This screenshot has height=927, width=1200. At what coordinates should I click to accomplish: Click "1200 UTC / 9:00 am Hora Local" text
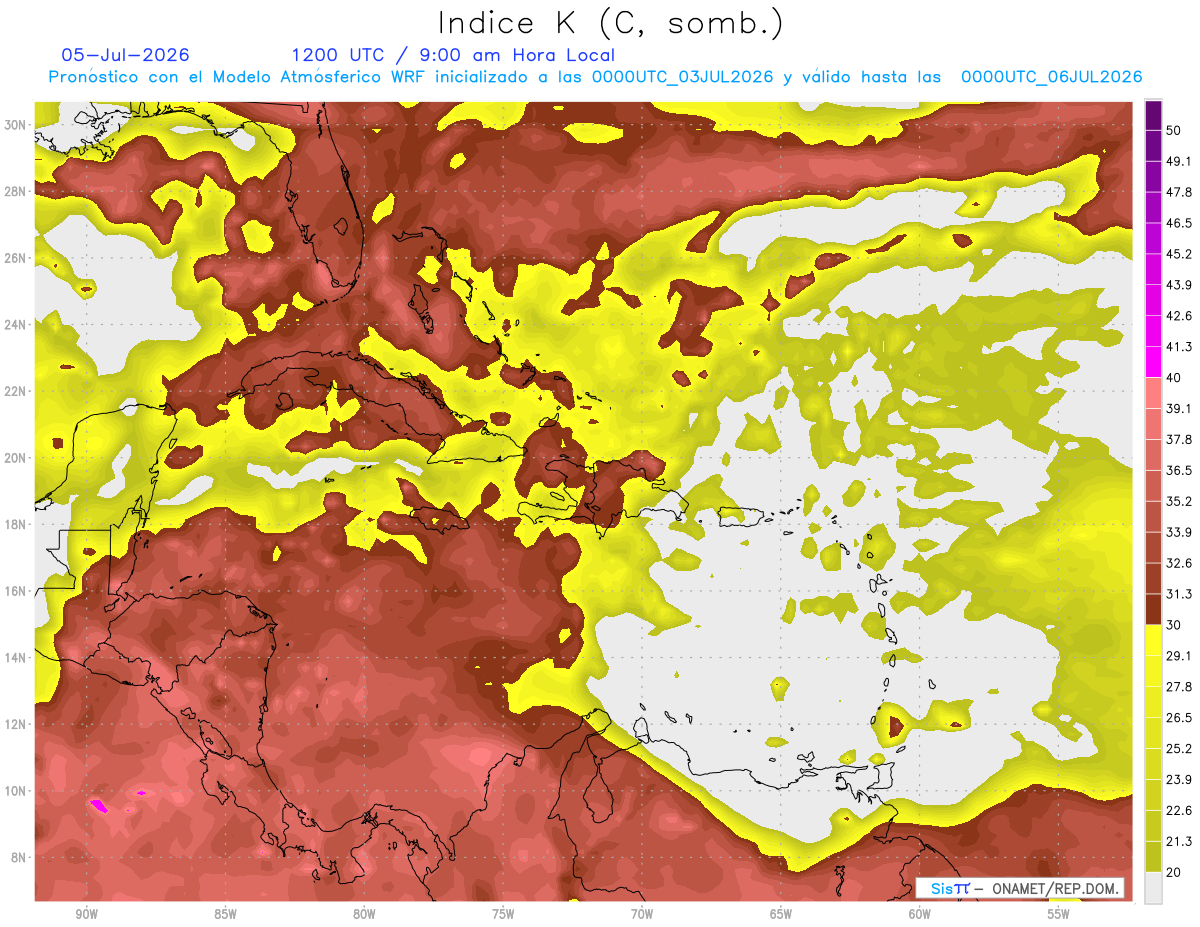453,55
